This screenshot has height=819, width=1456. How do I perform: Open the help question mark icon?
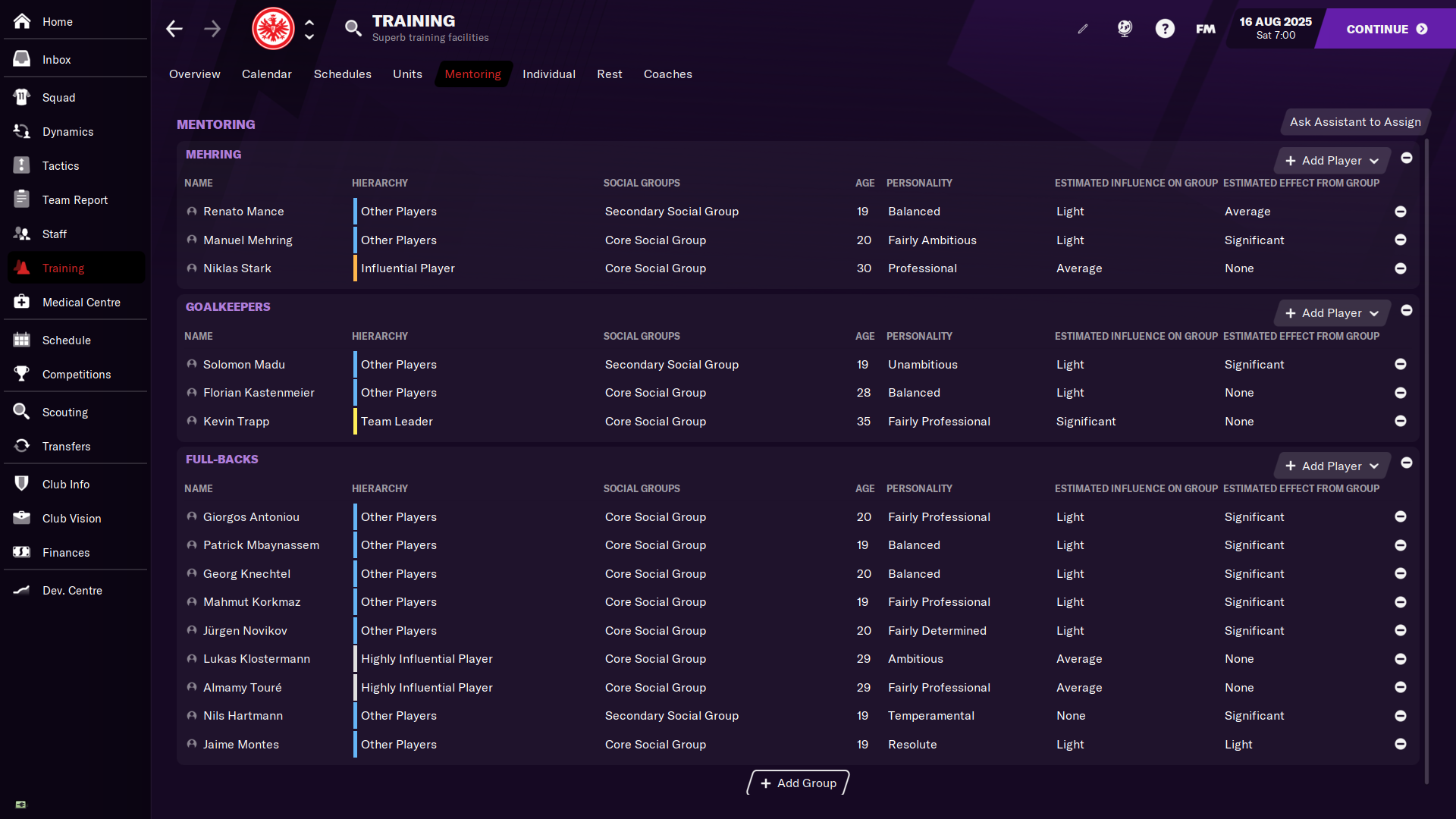[x=1165, y=29]
